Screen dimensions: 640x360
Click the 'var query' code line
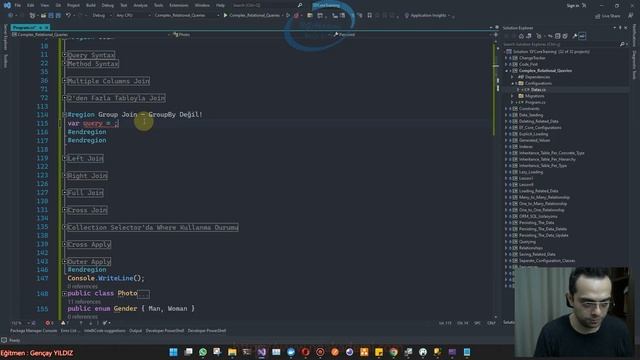(93, 123)
